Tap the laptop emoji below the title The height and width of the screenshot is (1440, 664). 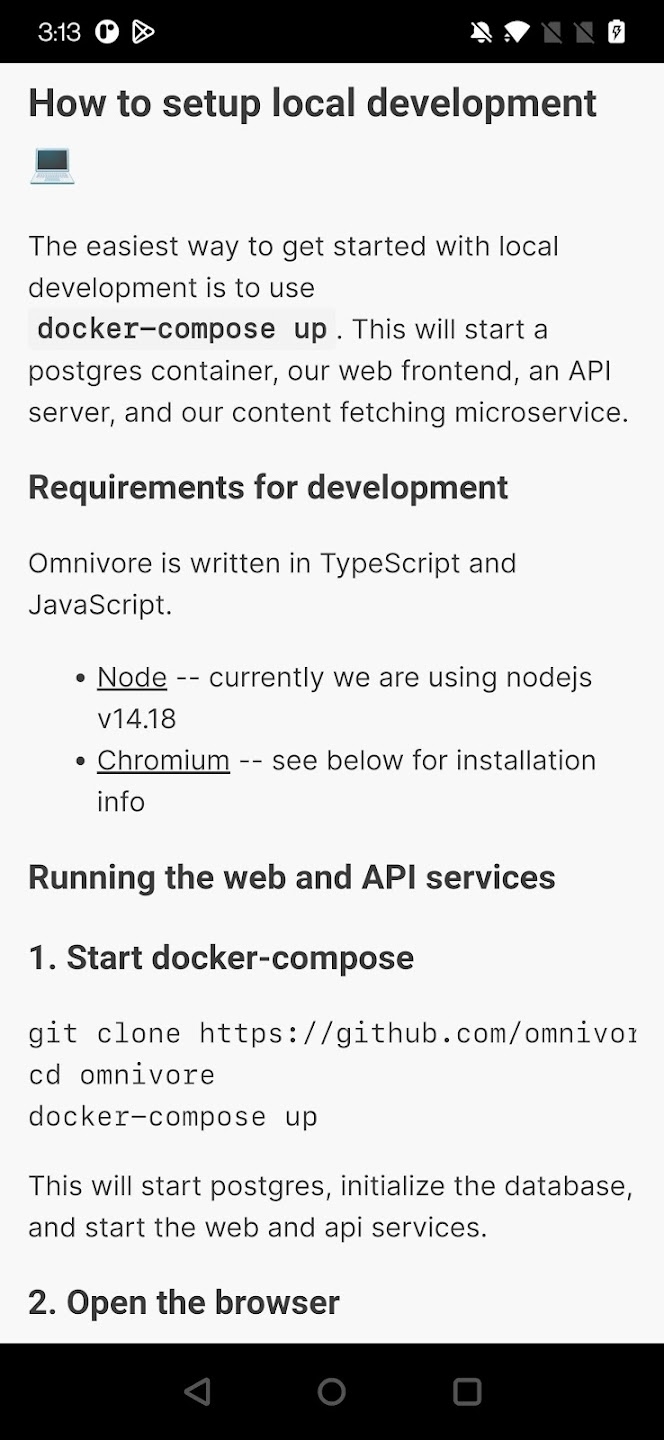tap(51, 163)
